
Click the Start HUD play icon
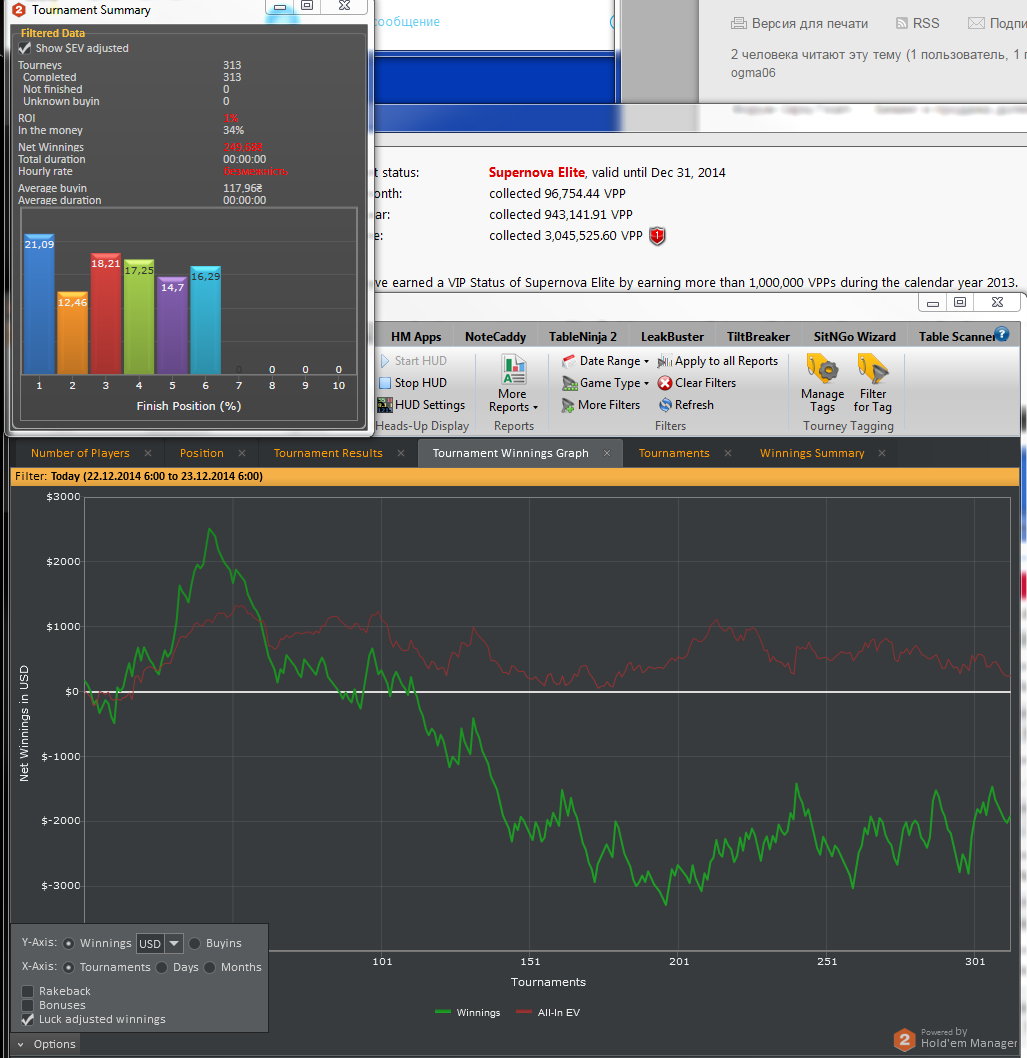[385, 361]
